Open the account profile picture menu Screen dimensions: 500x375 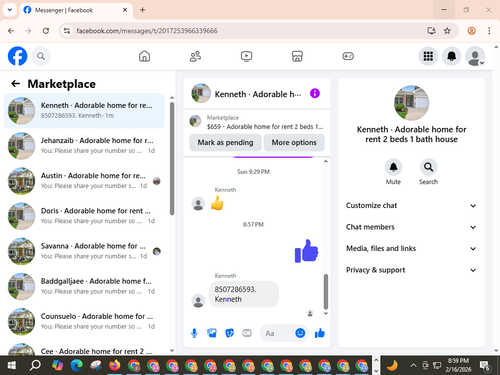tap(475, 56)
